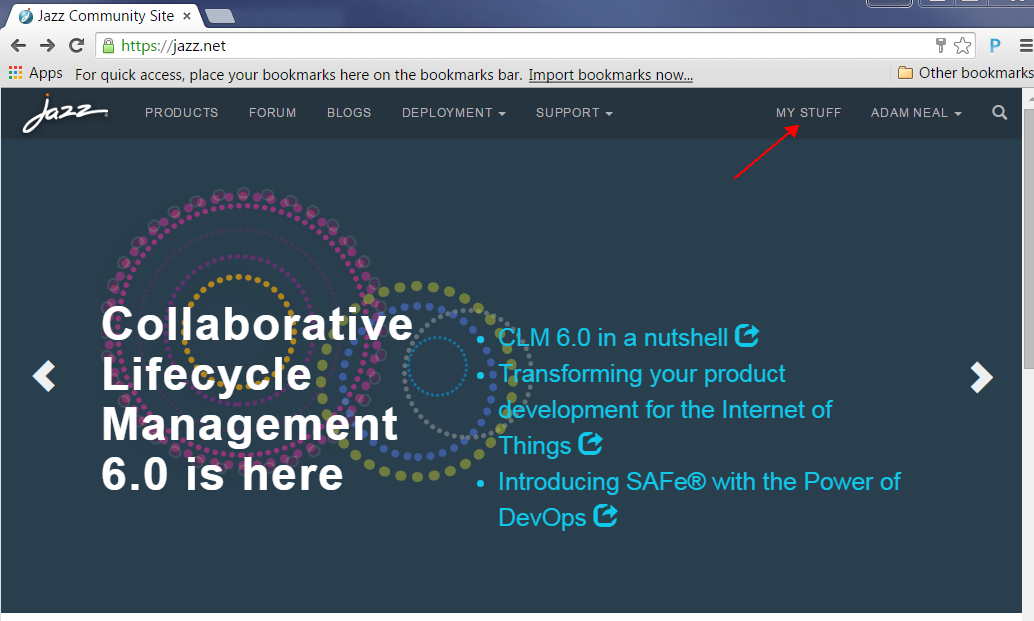Go back with the browser back arrow
The image size is (1034, 621).
point(18,45)
